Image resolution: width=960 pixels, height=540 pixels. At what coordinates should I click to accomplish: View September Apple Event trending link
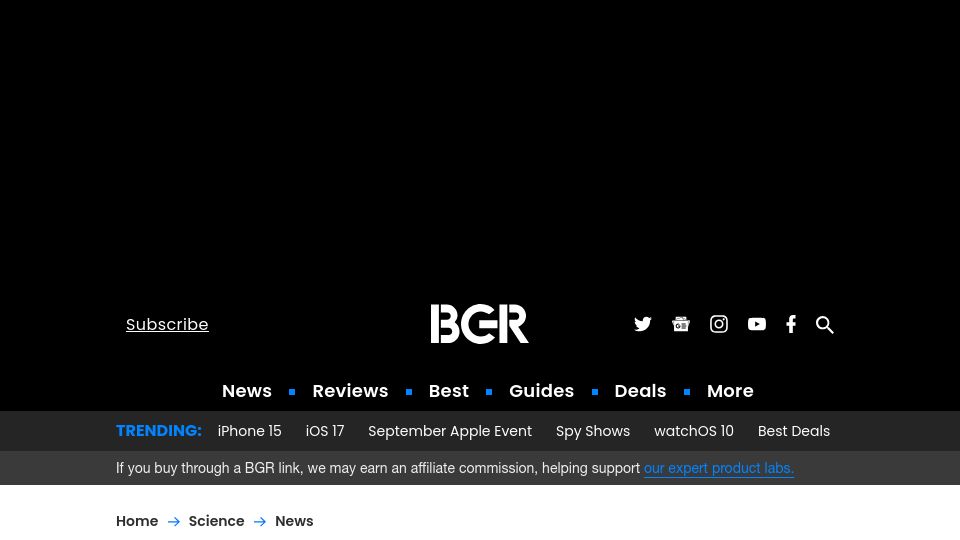click(450, 432)
